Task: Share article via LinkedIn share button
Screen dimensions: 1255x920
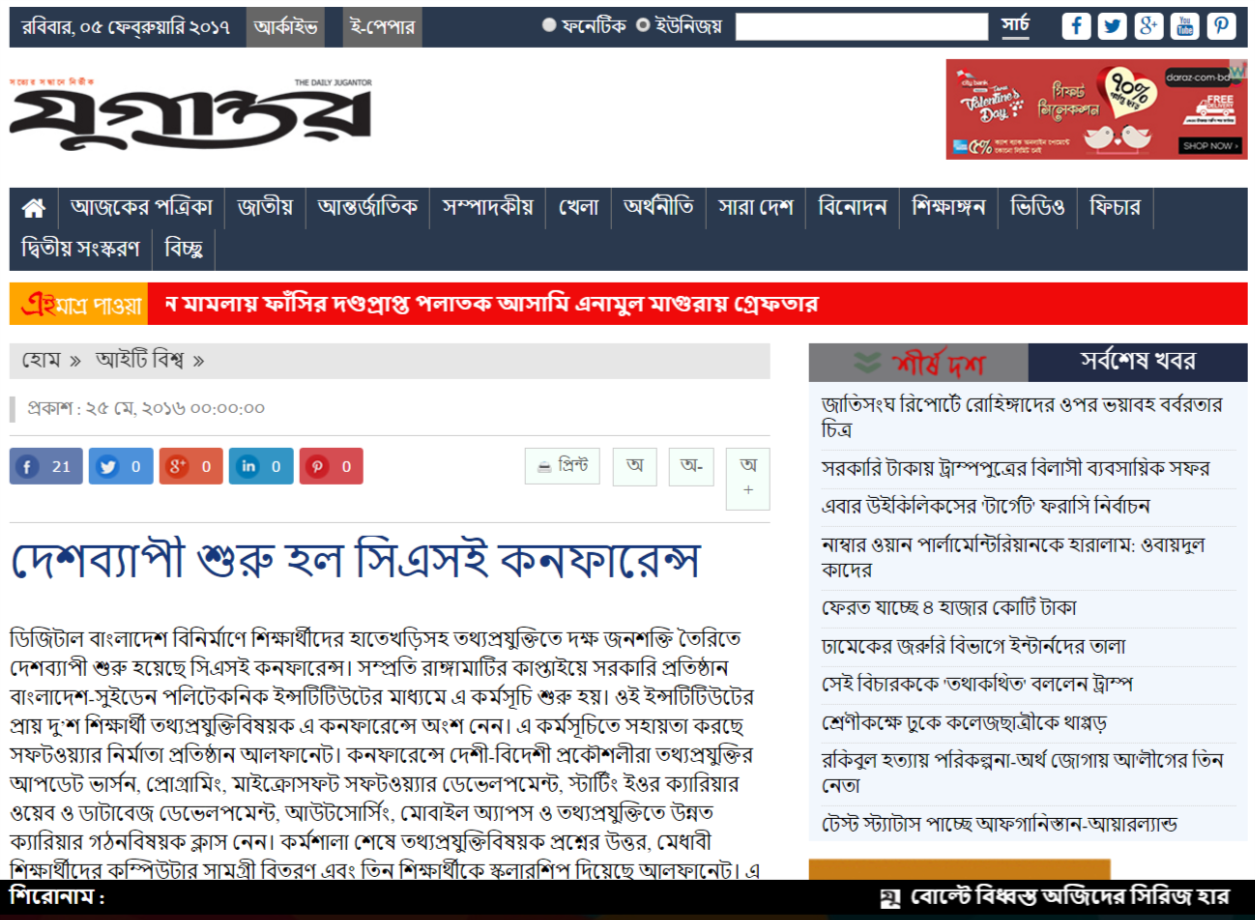Action: click(261, 466)
